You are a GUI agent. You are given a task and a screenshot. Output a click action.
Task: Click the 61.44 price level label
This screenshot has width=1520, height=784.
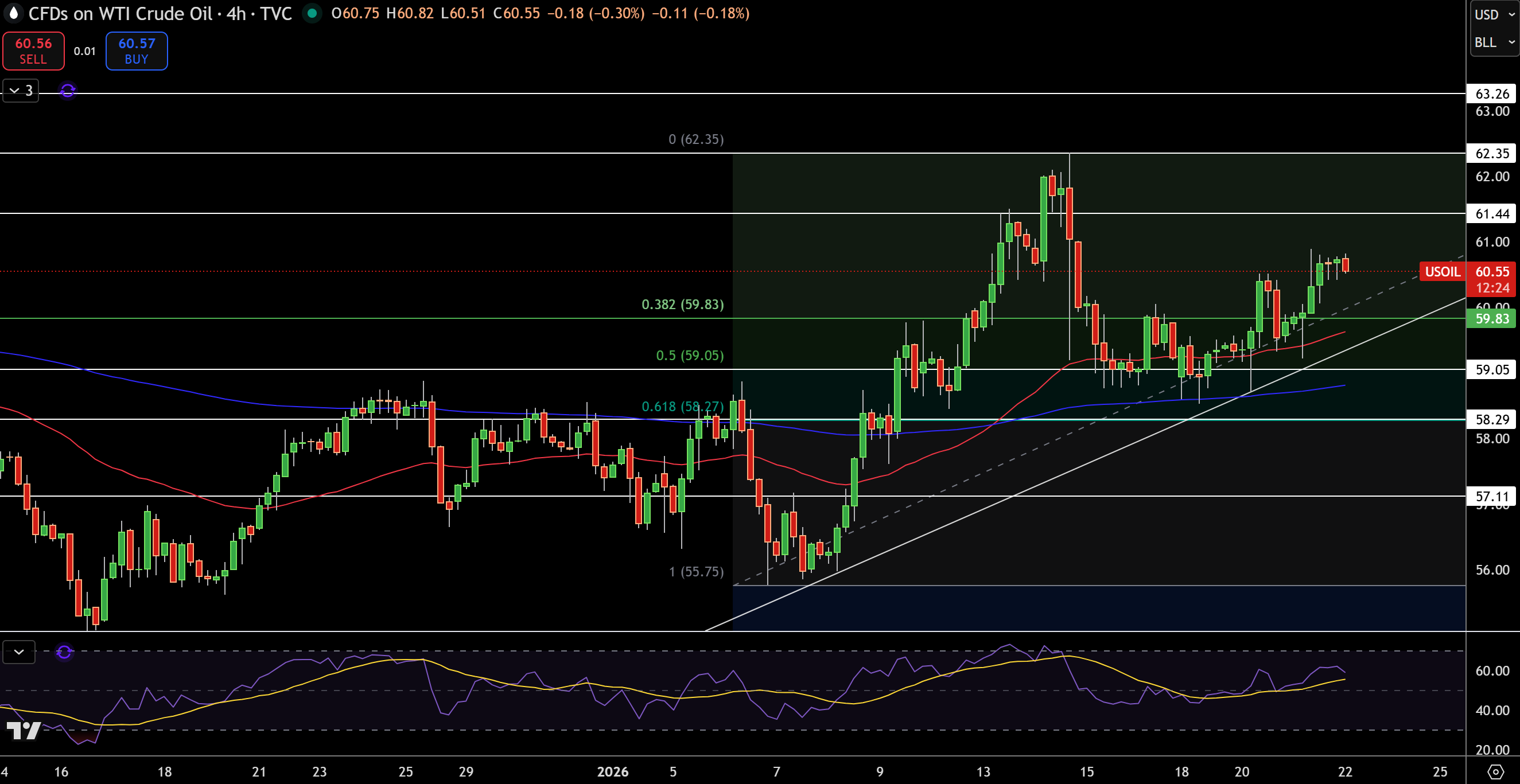tap(1492, 213)
